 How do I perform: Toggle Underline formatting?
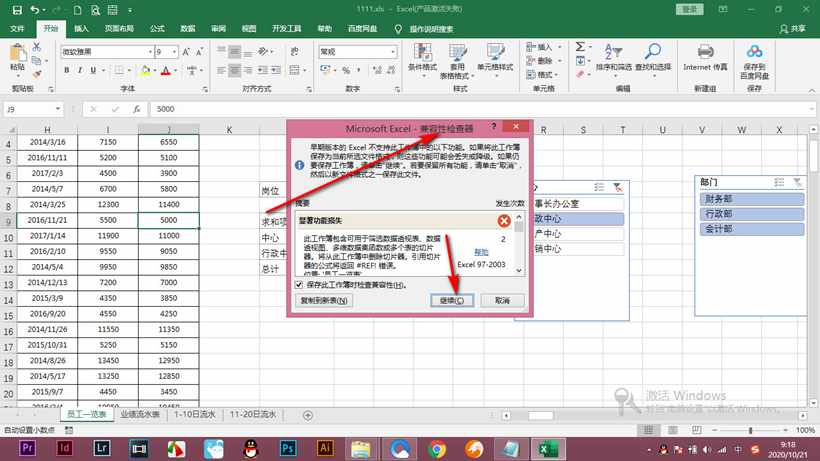(x=93, y=70)
